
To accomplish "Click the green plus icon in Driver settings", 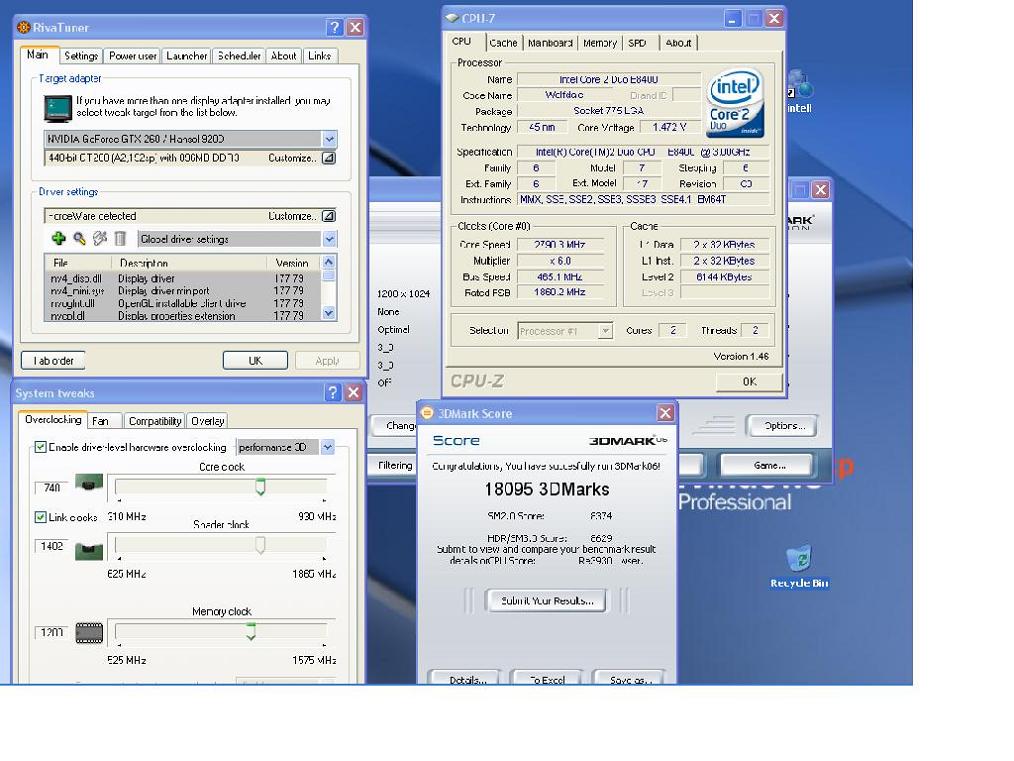I will click(x=59, y=239).
